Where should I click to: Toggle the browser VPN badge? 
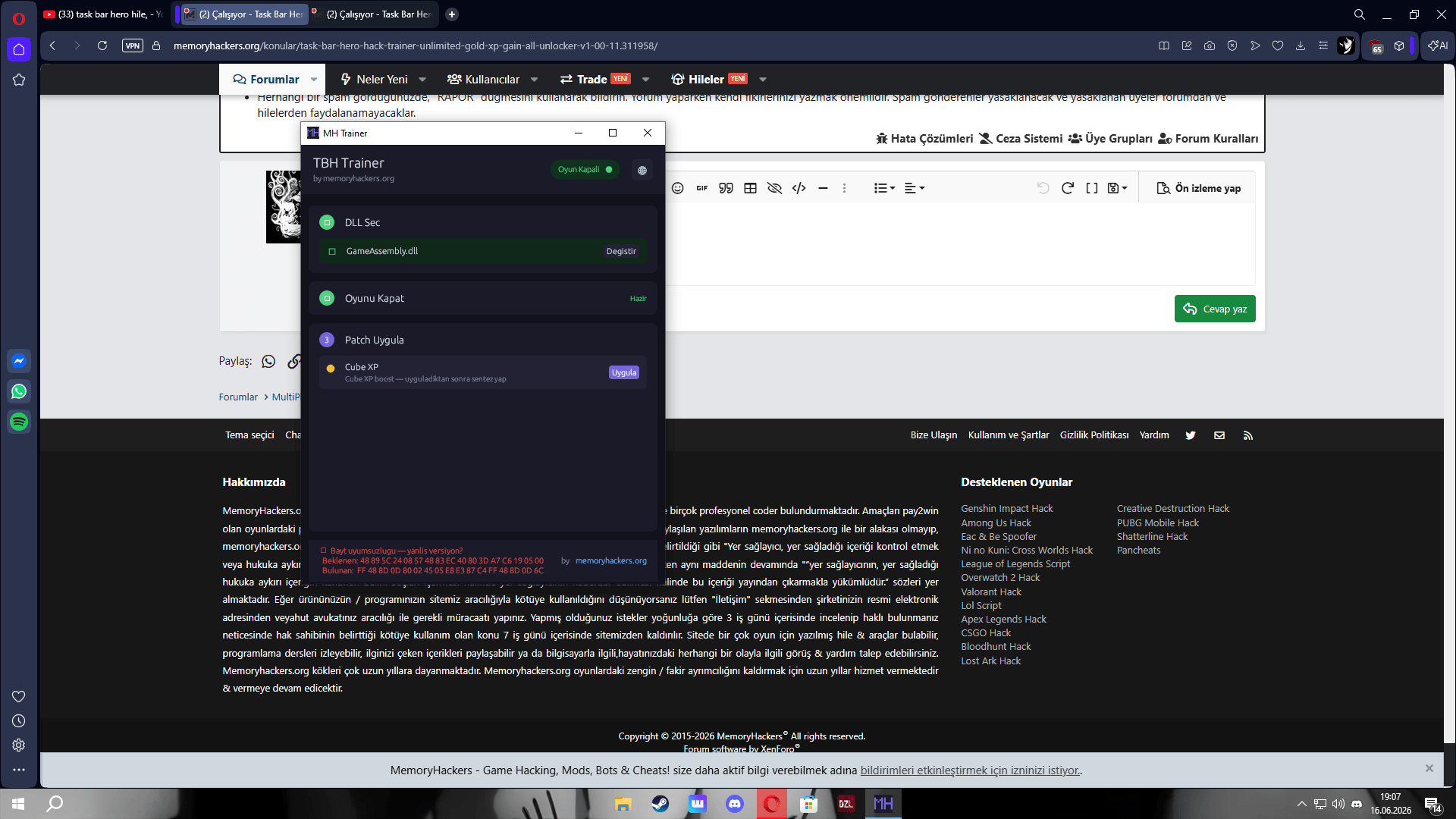pyautogui.click(x=133, y=45)
